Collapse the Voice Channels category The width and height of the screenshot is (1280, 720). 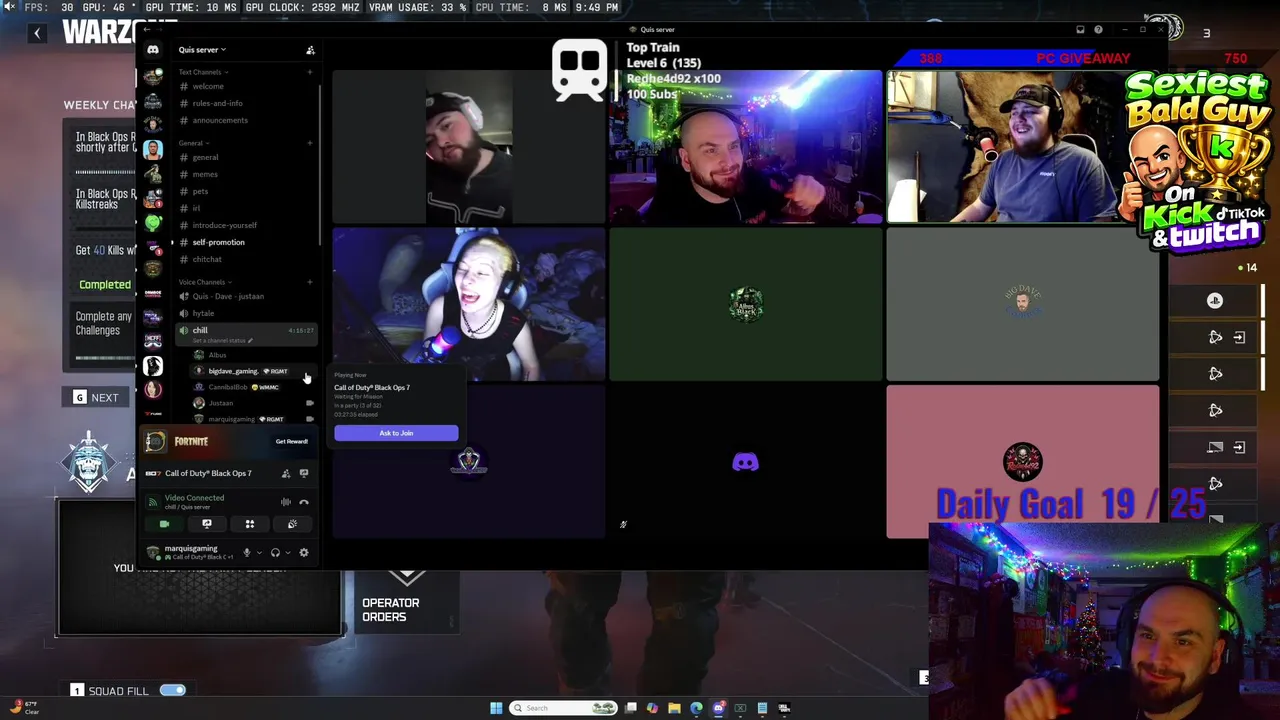click(205, 282)
